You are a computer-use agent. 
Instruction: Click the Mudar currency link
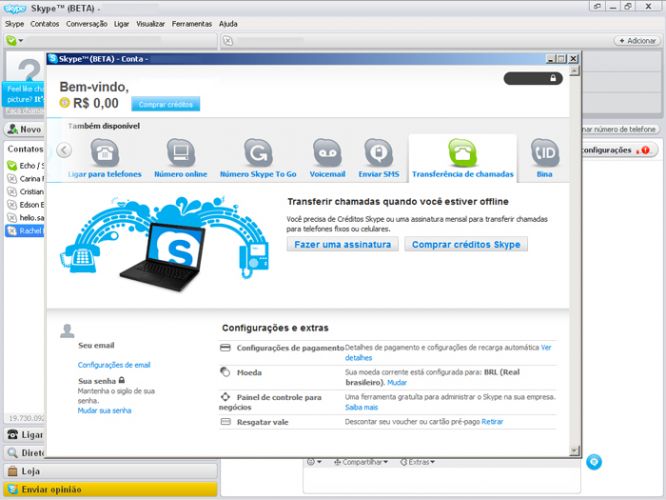(397, 382)
